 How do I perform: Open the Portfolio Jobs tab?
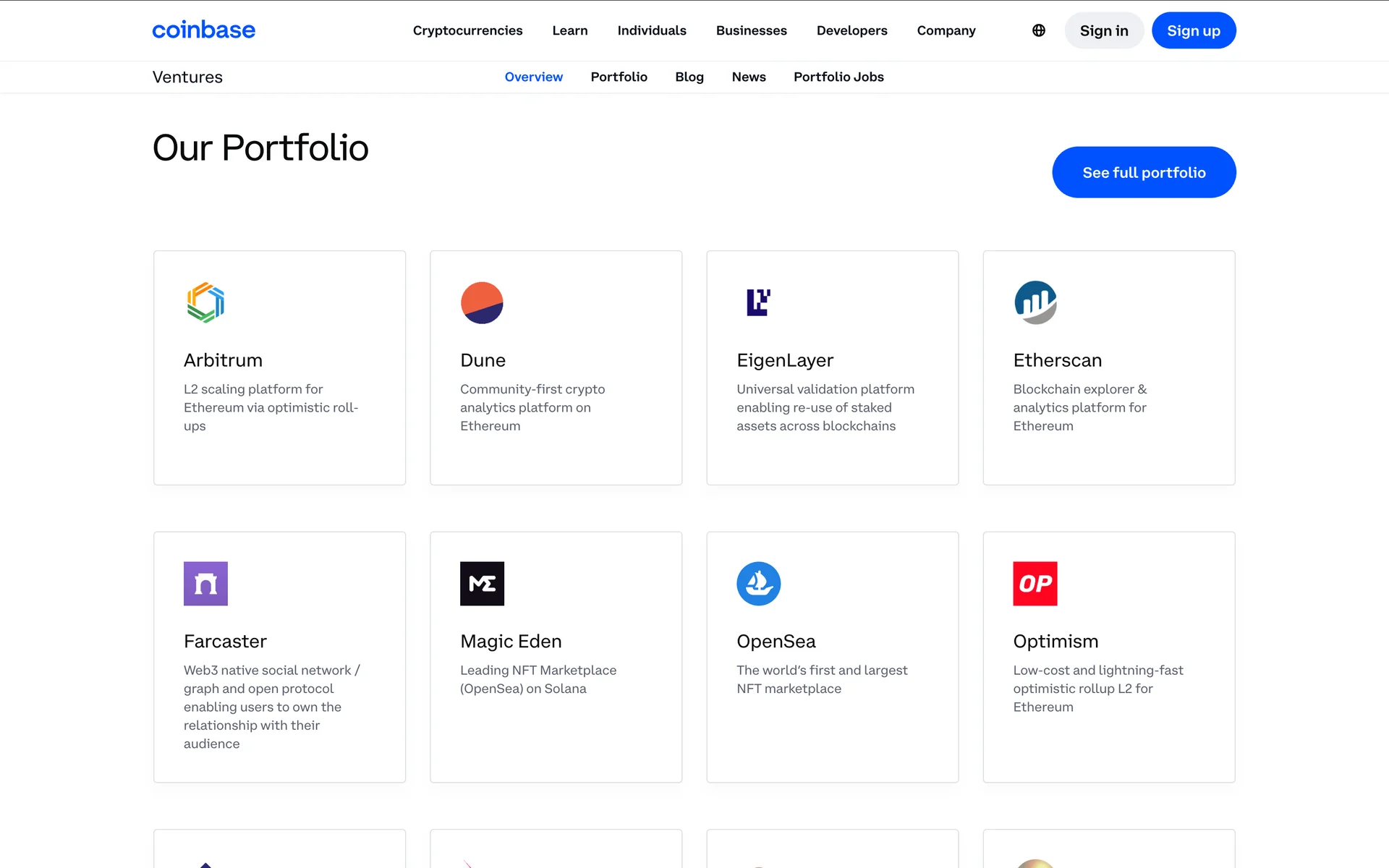click(838, 77)
